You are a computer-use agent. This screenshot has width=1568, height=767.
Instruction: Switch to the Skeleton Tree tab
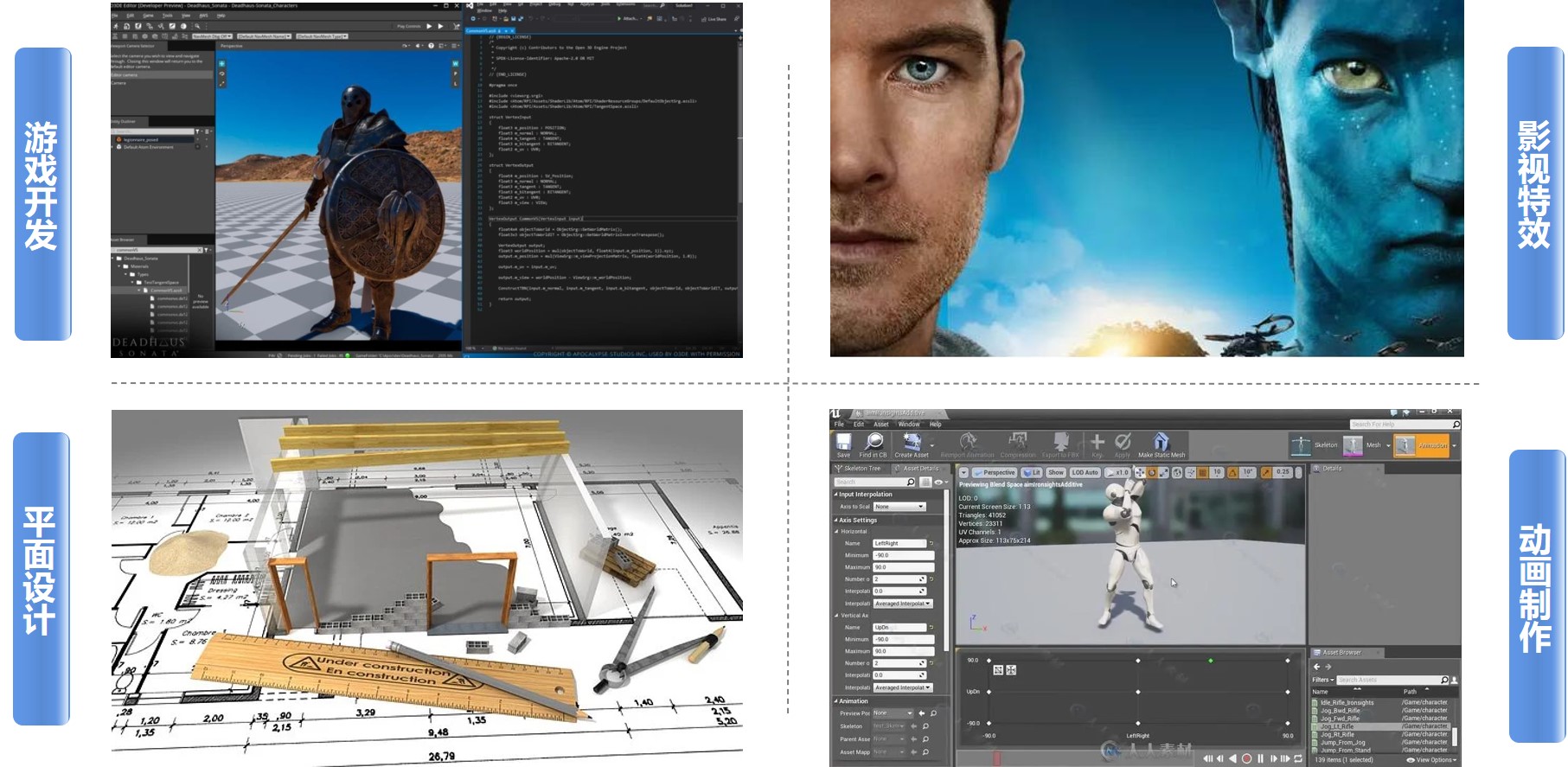(859, 469)
